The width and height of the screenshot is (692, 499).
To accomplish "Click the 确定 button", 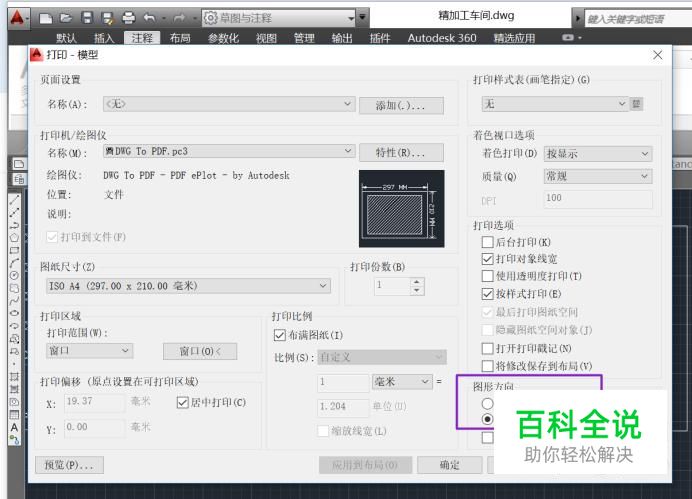I will [450, 465].
